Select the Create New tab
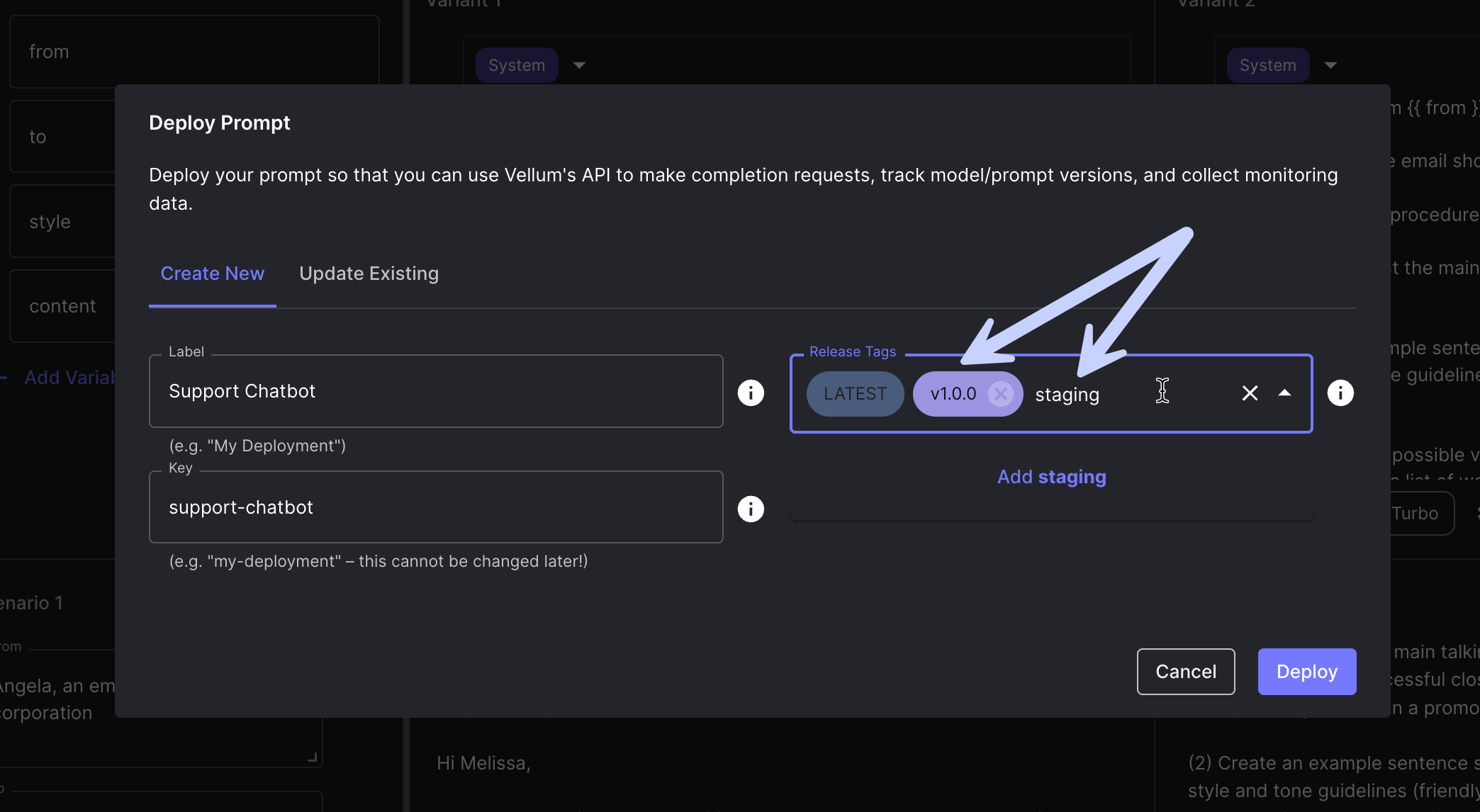The height and width of the screenshot is (812, 1480). click(x=212, y=272)
